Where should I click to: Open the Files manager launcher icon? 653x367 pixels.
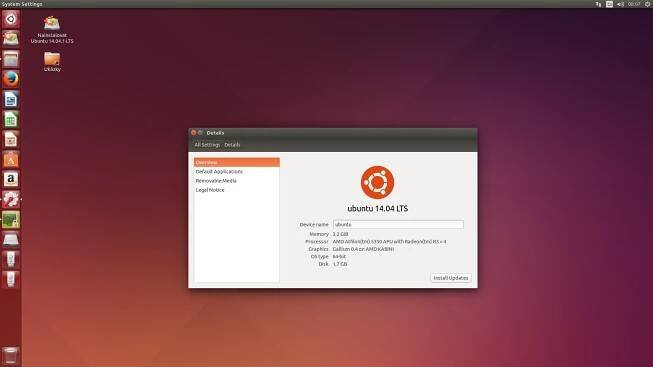(x=11, y=59)
